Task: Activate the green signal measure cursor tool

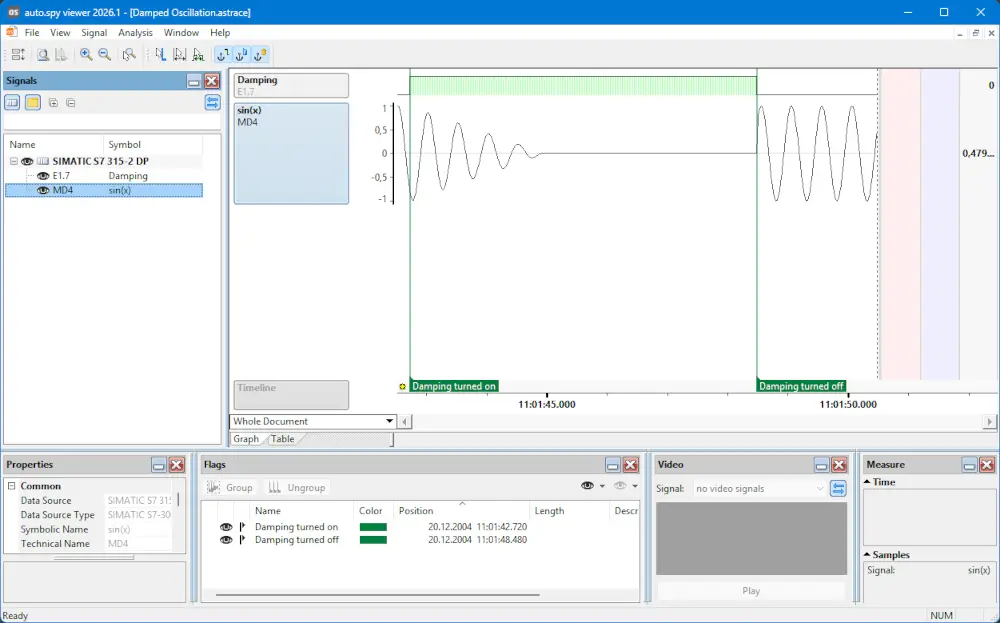Action: pyautogui.click(x=198, y=55)
